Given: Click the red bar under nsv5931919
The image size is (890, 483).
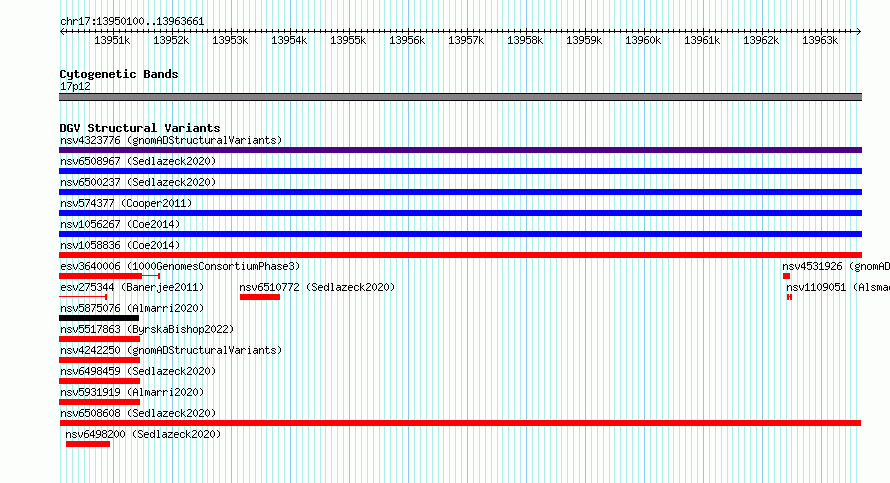Looking at the screenshot, I should click(99, 402).
